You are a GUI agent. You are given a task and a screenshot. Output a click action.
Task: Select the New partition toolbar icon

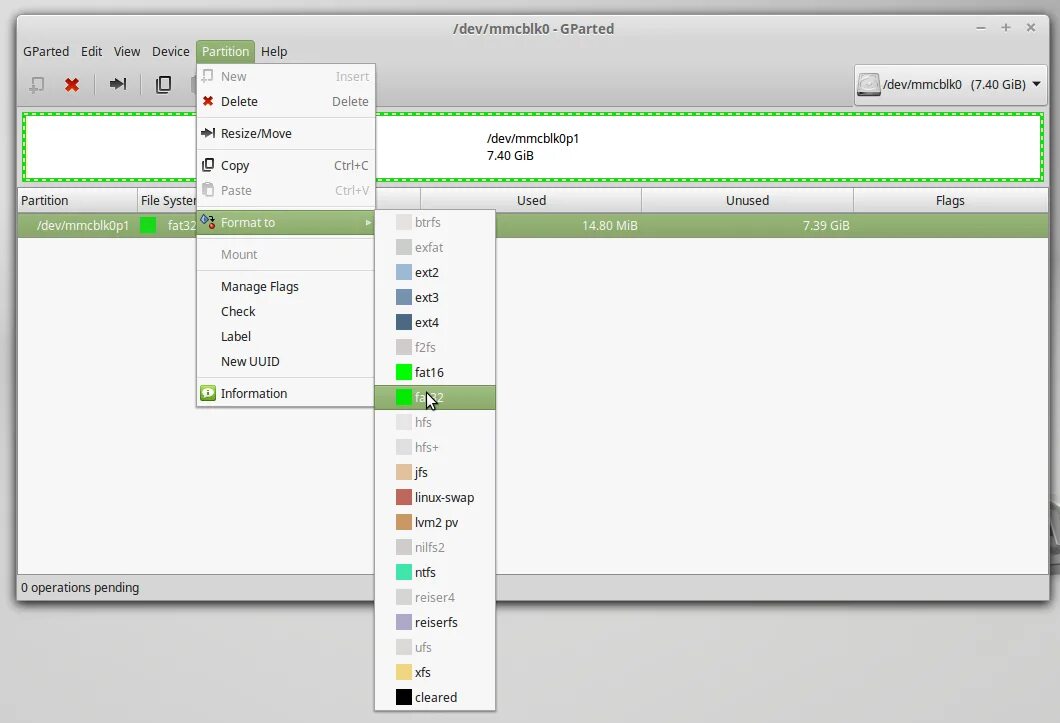click(x=35, y=85)
